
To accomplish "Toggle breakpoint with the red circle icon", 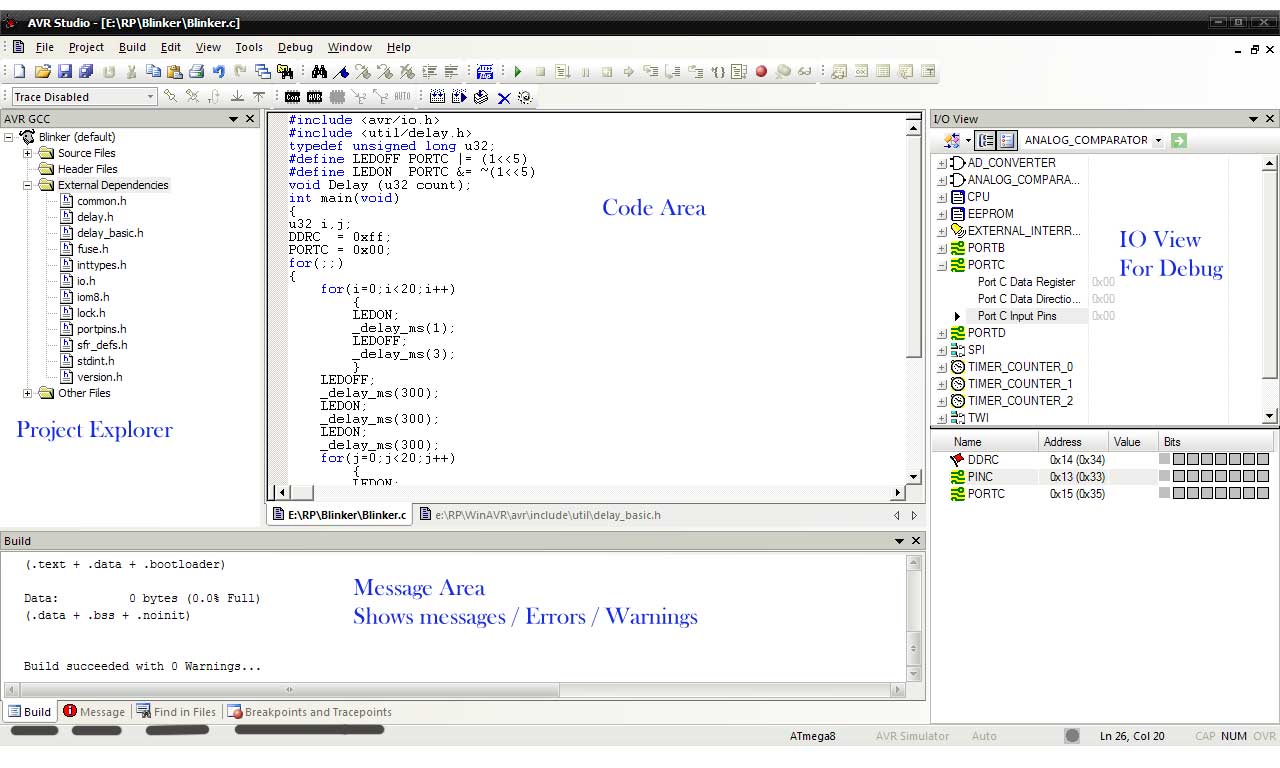I will coord(761,71).
